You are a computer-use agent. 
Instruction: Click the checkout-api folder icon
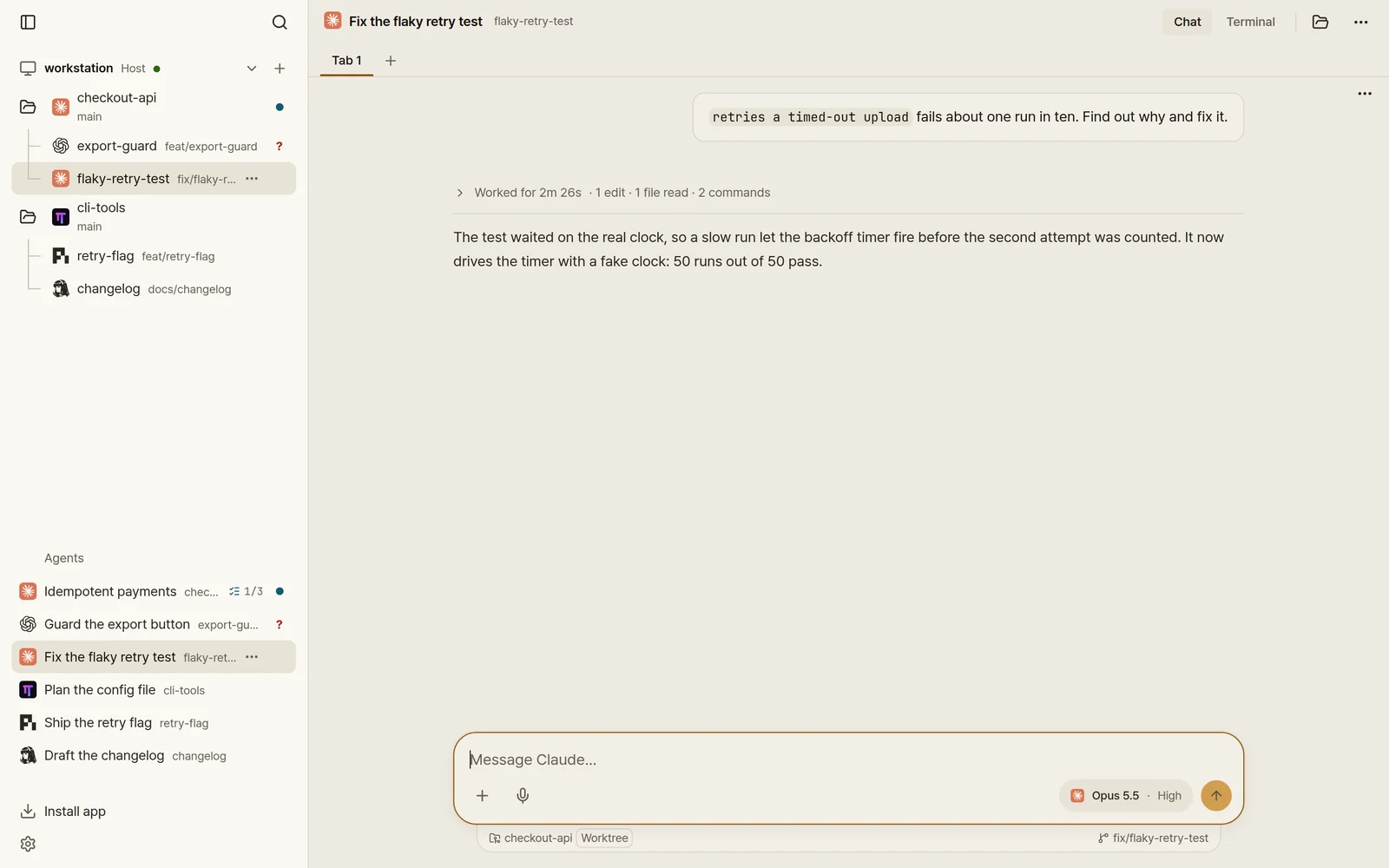28,107
